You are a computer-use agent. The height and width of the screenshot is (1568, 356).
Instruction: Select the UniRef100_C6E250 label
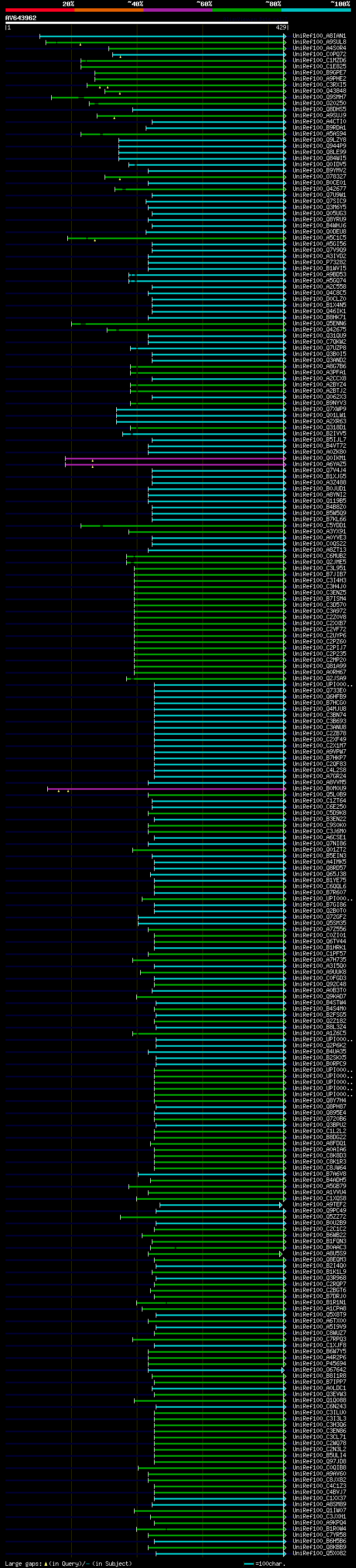coord(319,807)
